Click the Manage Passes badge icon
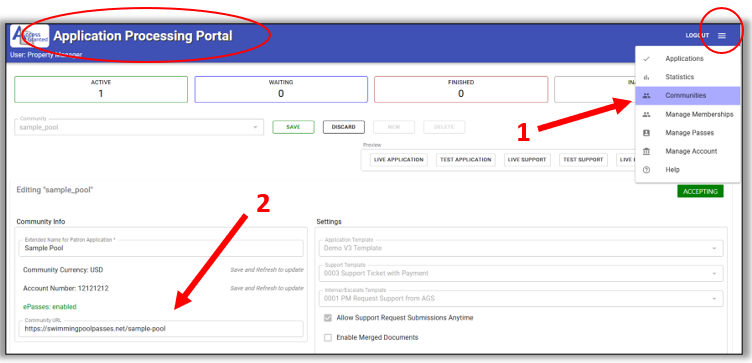This screenshot has height=363, width=752. coord(646,133)
